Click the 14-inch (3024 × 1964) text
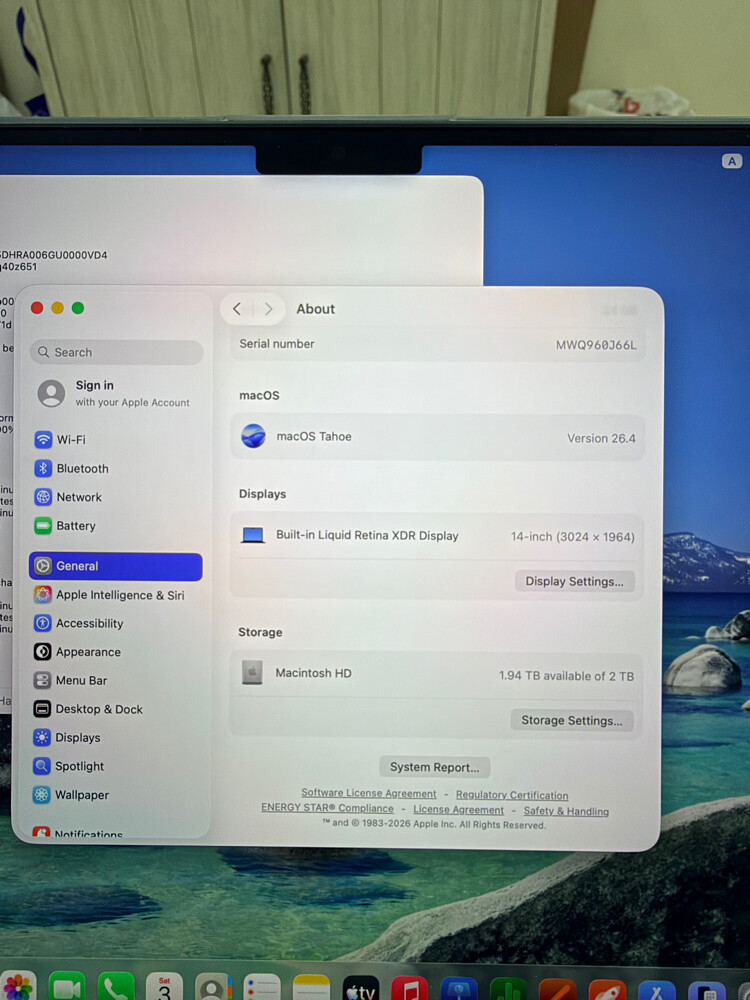 [x=573, y=537]
